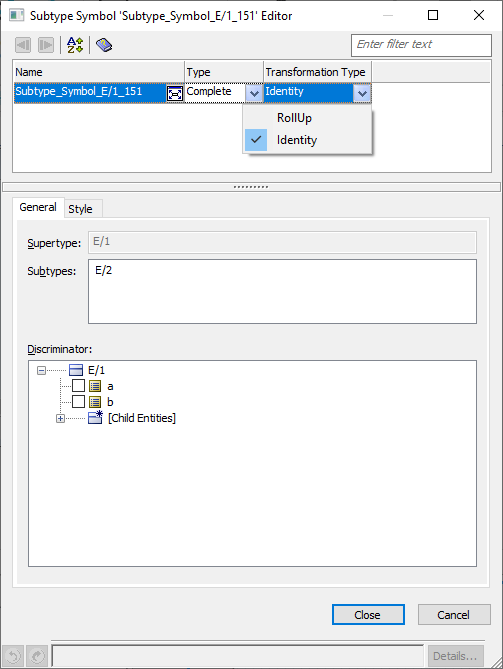Screen dimensions: 503x669
Task: Open the Type 'Complete' dropdown arrow
Action: click(x=254, y=93)
